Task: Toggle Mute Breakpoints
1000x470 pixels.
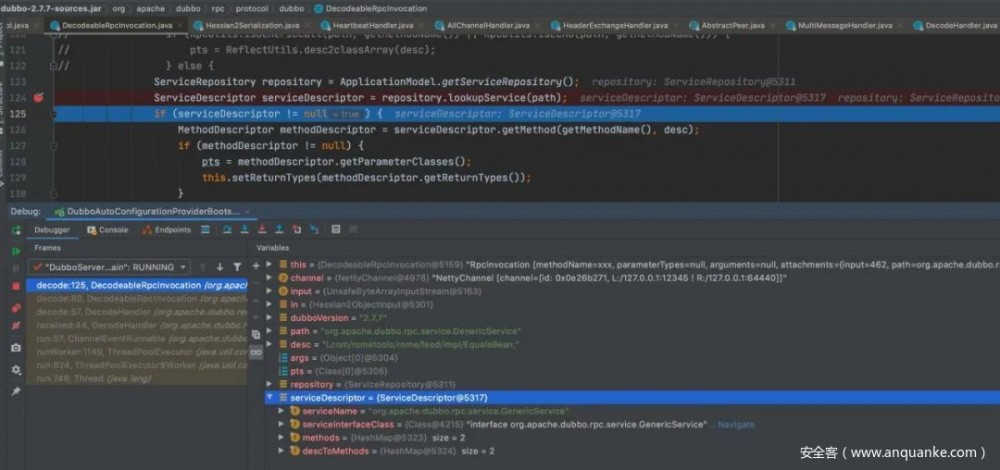Action: (16, 325)
